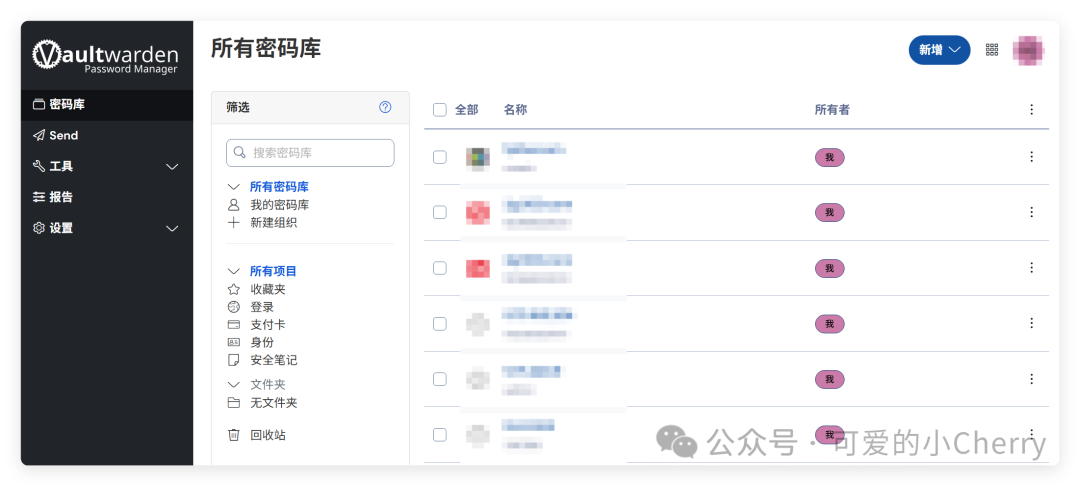The height and width of the screenshot is (486, 1080).
Task: Filter by 收藏夹 favorites
Action: (267, 289)
